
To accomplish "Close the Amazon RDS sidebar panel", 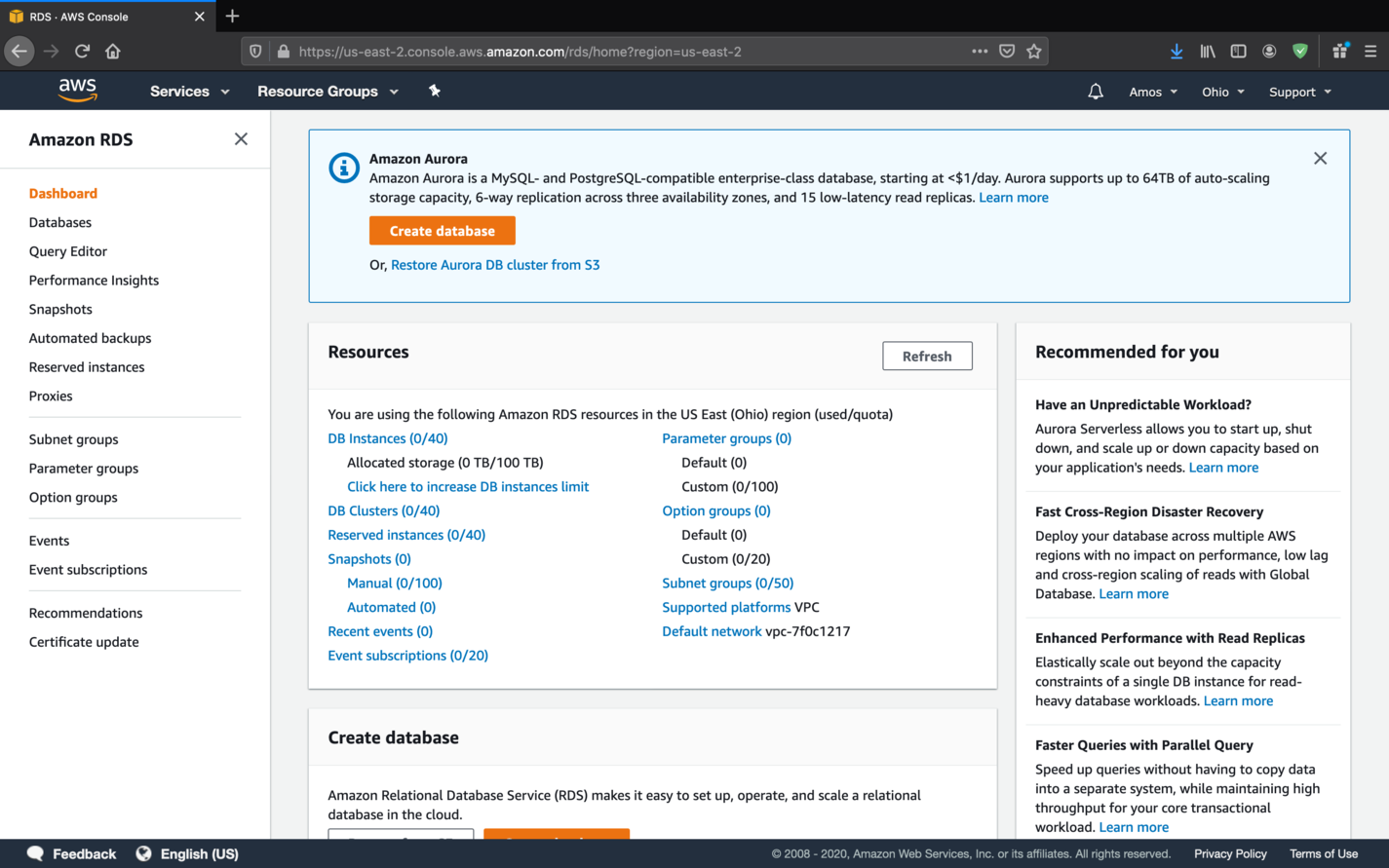I will coord(241,139).
